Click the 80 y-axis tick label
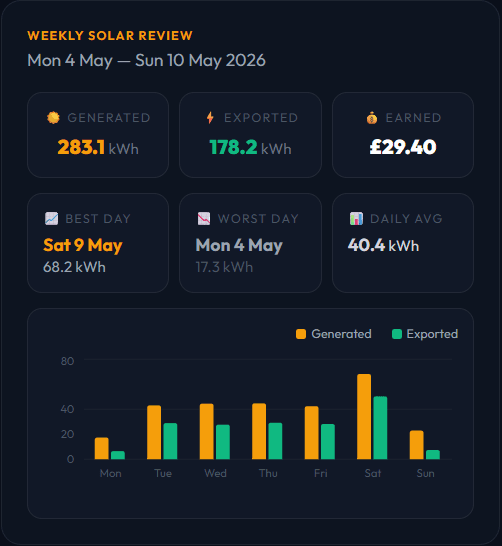The height and width of the screenshot is (546, 502). (67, 361)
